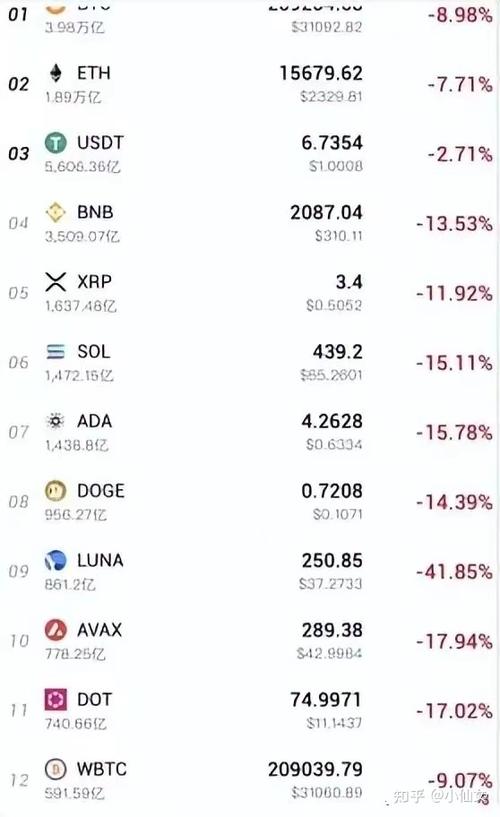Screen dimensions: 500x817
Task: Click the ETH coin icon
Action: tap(55, 73)
